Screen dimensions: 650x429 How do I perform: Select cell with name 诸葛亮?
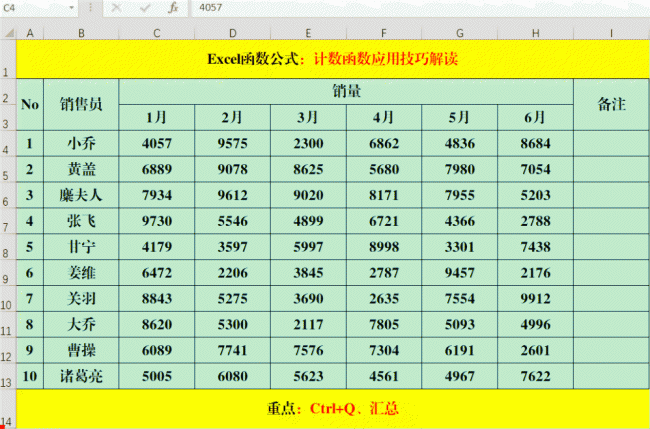click(81, 376)
